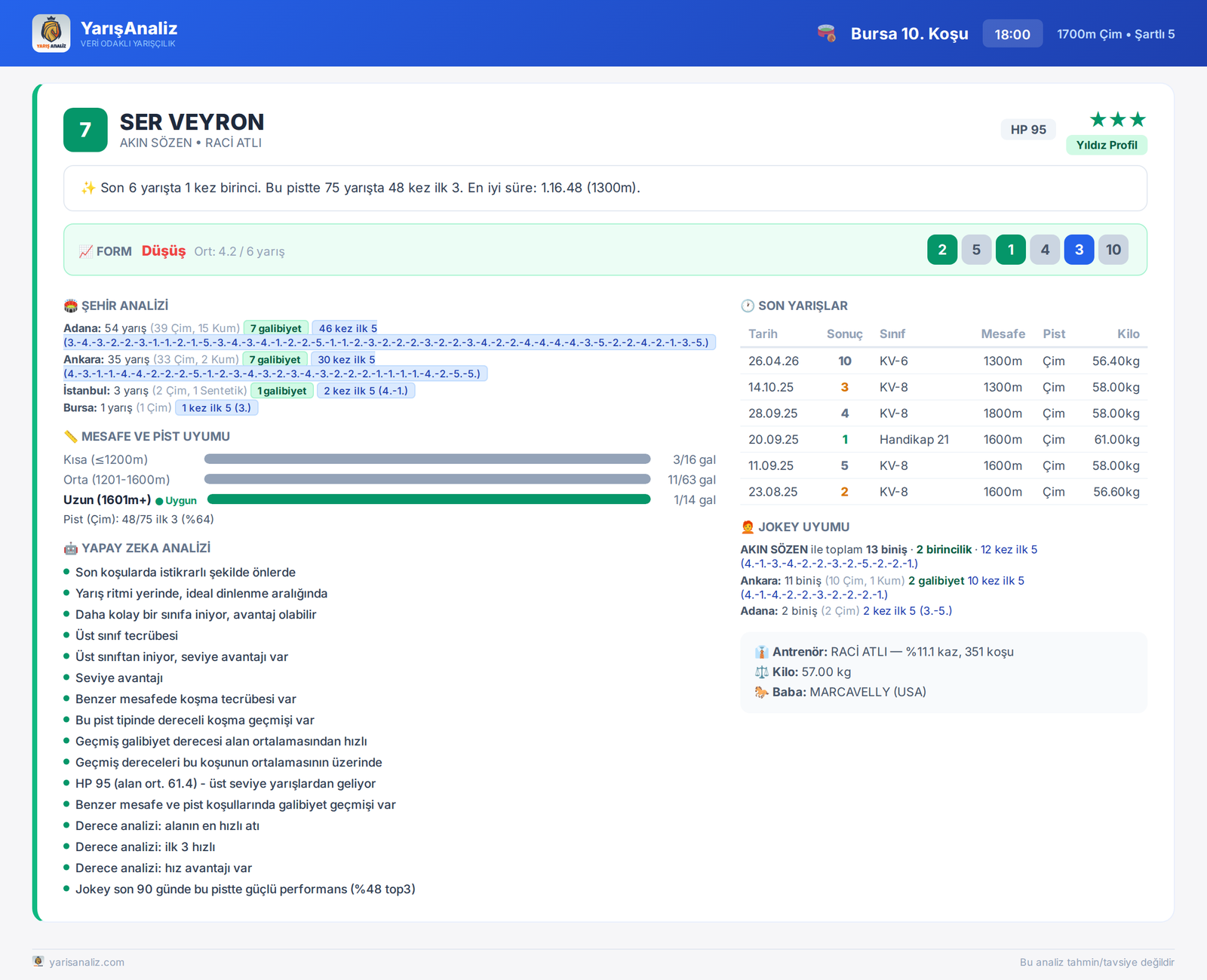The width and height of the screenshot is (1207, 980).
Task: Click the green Uzun (1601m+) progress bar
Action: pyautogui.click(x=428, y=499)
